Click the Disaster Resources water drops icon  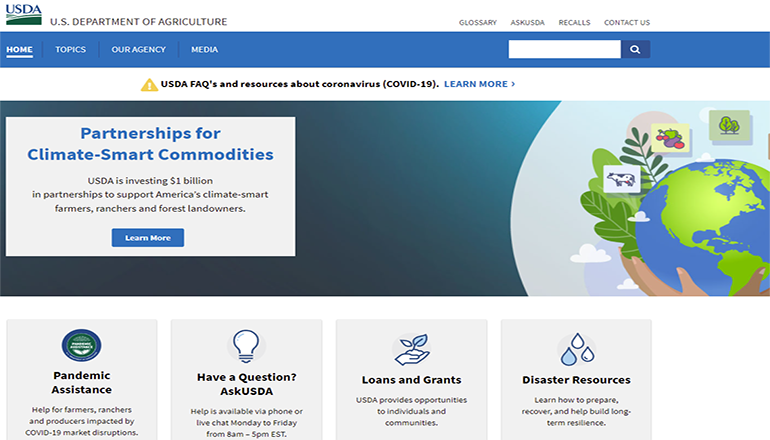tap(577, 349)
